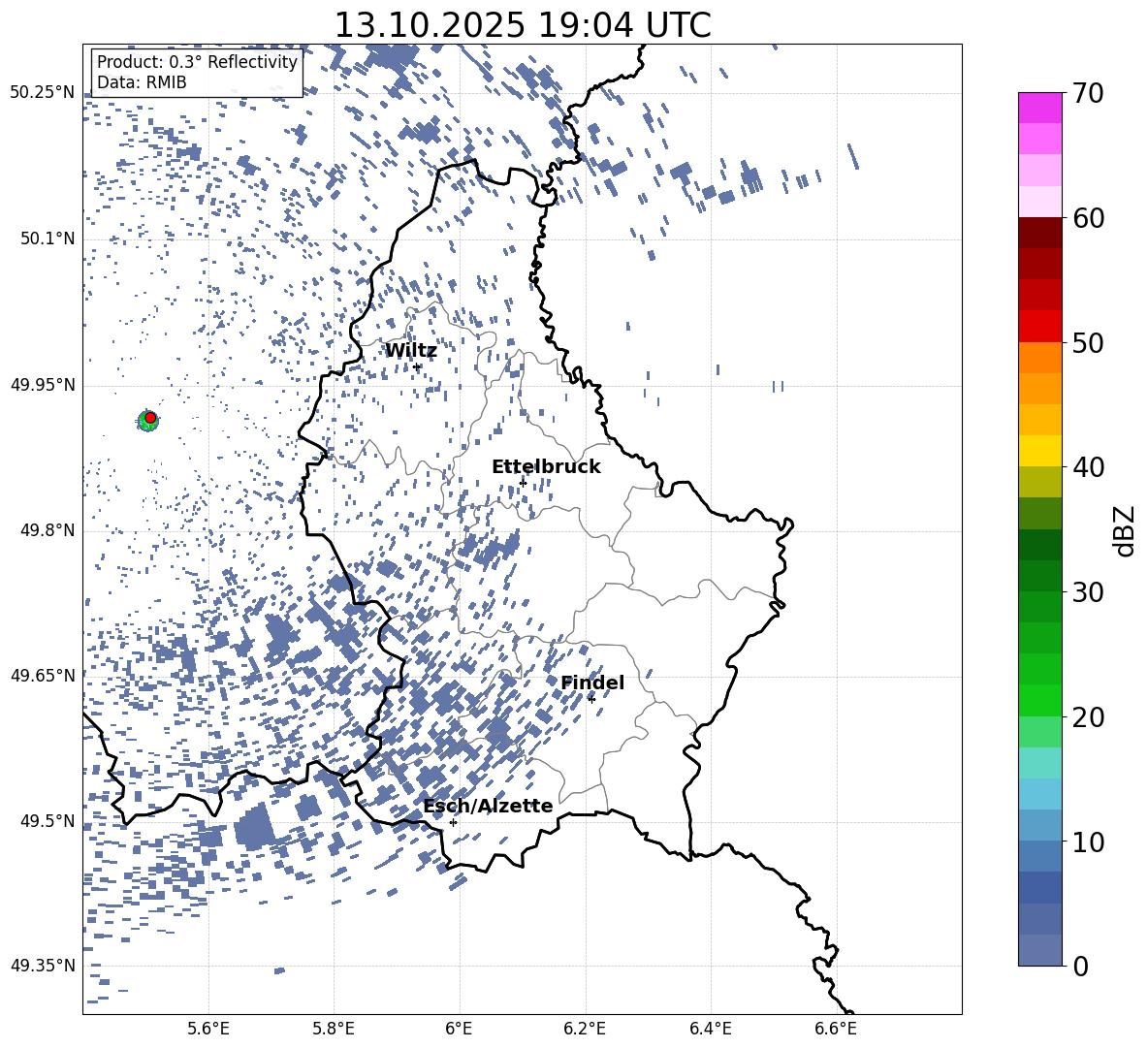Click the Wiltz station cross marker

pos(417,367)
